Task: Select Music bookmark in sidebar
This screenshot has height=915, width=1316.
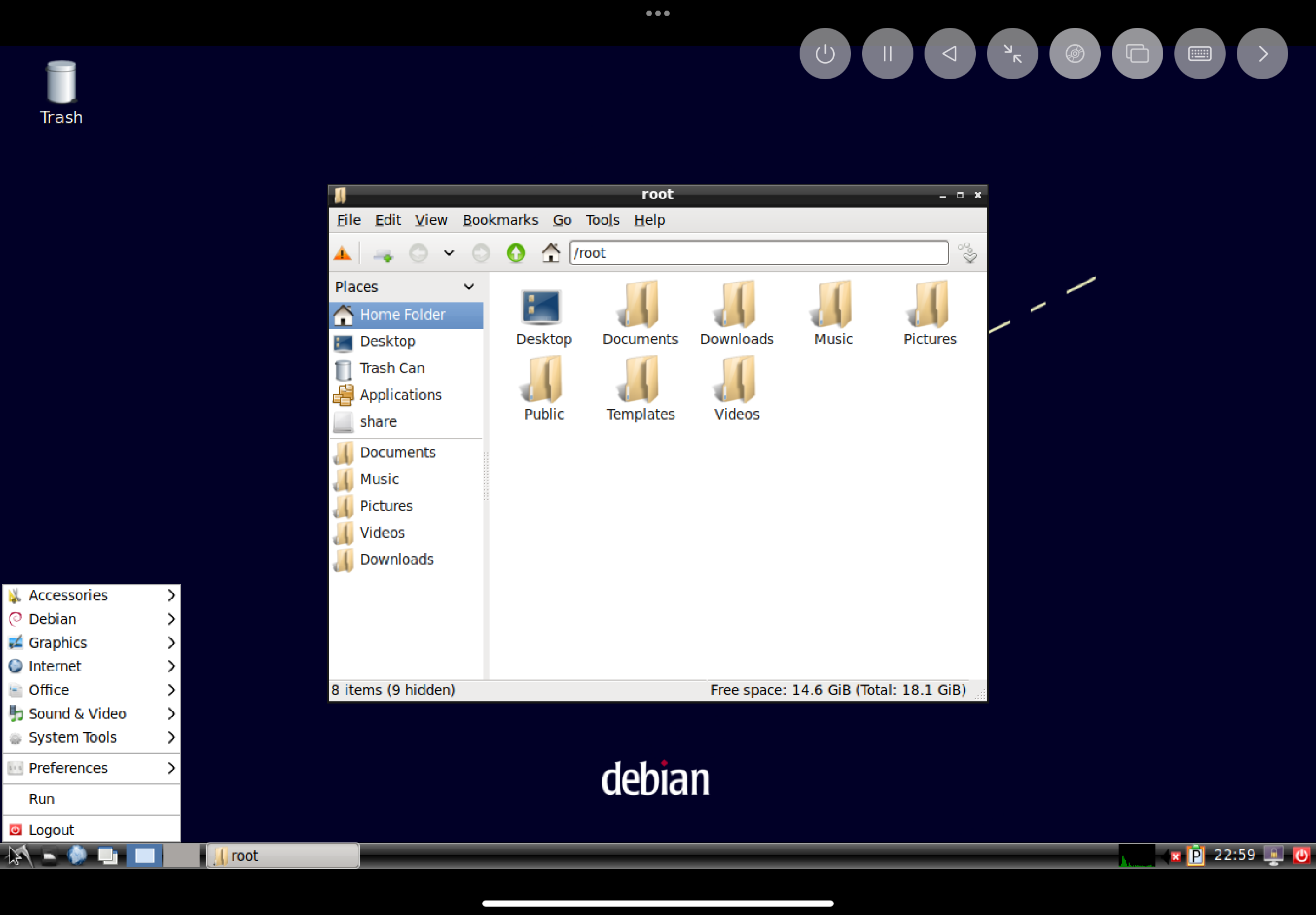Action: coord(407,479)
